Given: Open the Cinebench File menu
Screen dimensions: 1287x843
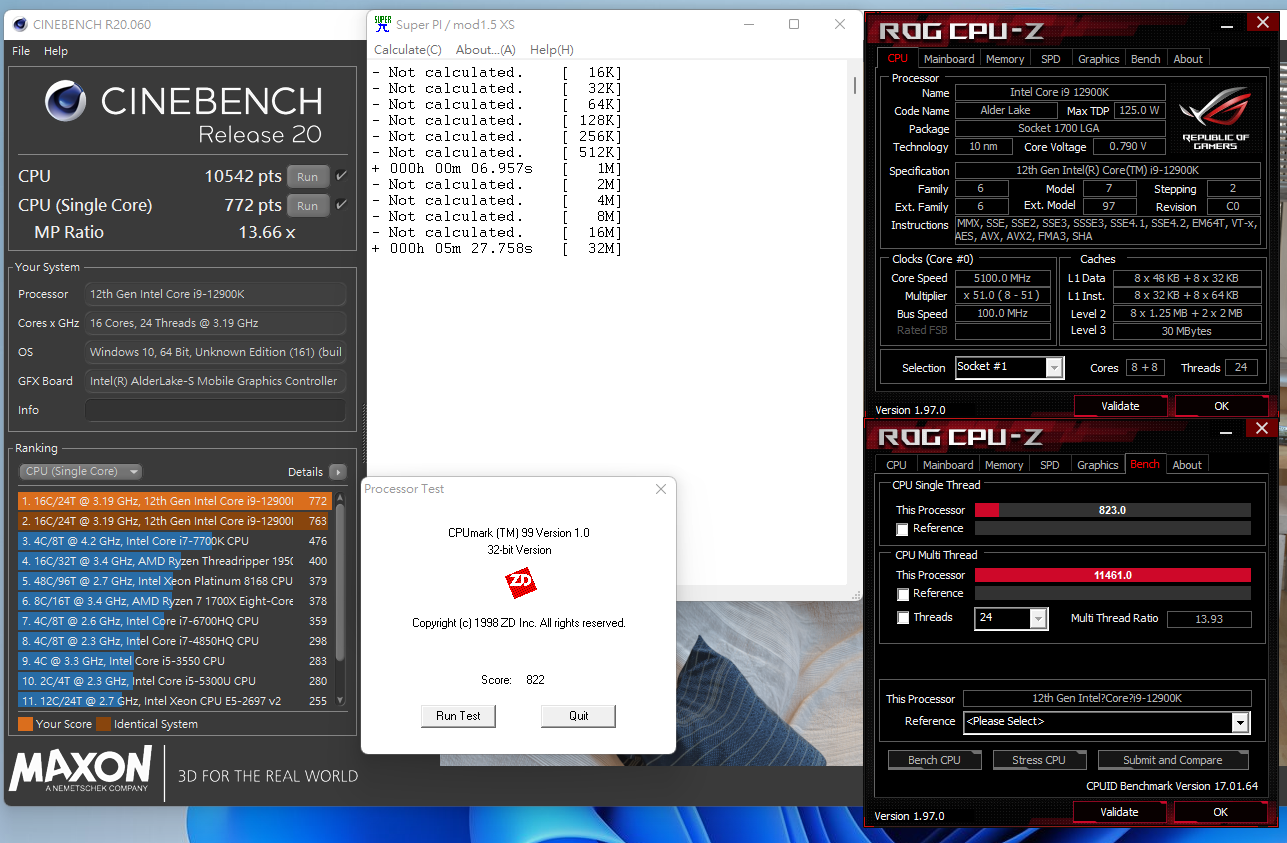Looking at the screenshot, I should [21, 51].
